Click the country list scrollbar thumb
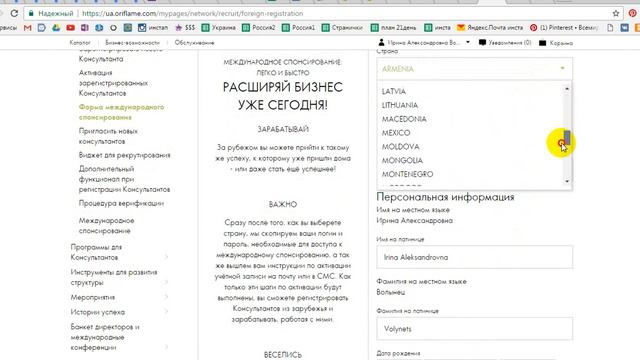 567,137
